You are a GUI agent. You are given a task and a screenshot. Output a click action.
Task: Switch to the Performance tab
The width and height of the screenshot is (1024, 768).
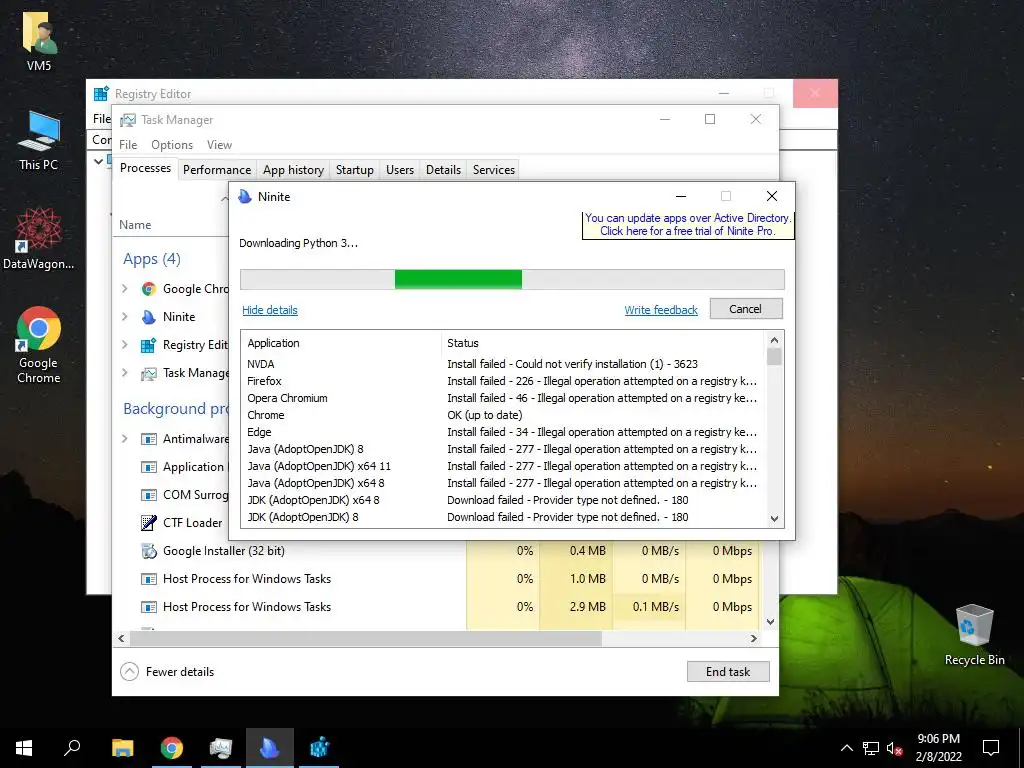217,170
